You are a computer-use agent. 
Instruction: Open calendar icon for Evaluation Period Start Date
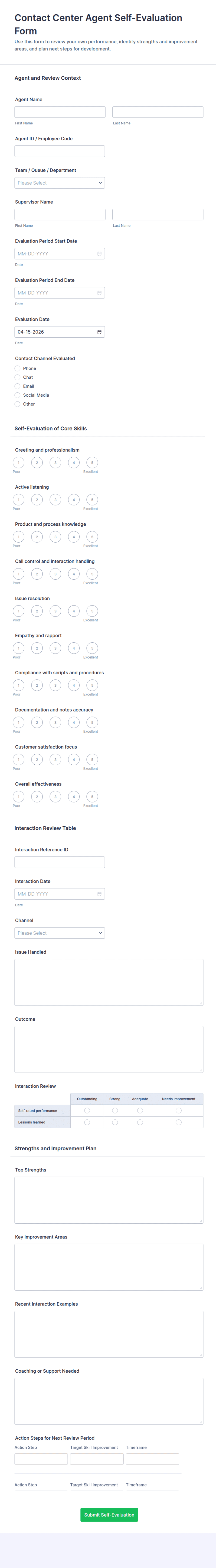(x=99, y=253)
